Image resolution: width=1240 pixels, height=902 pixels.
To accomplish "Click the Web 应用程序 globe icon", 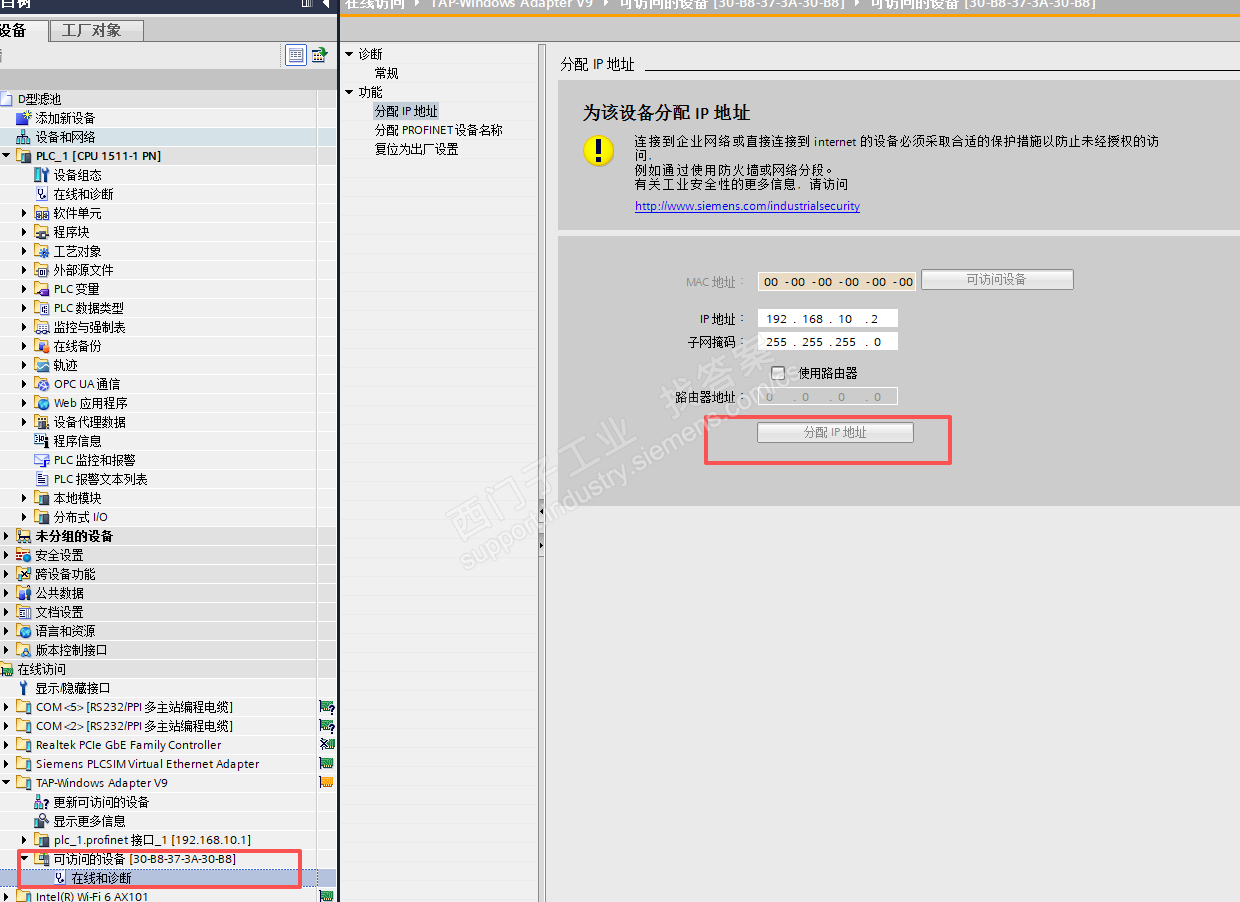I will [42, 403].
